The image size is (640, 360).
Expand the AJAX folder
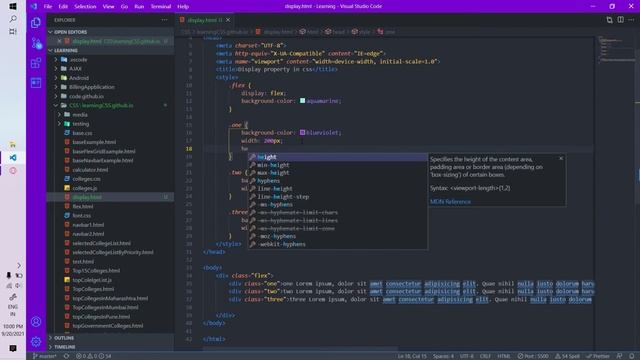point(75,69)
